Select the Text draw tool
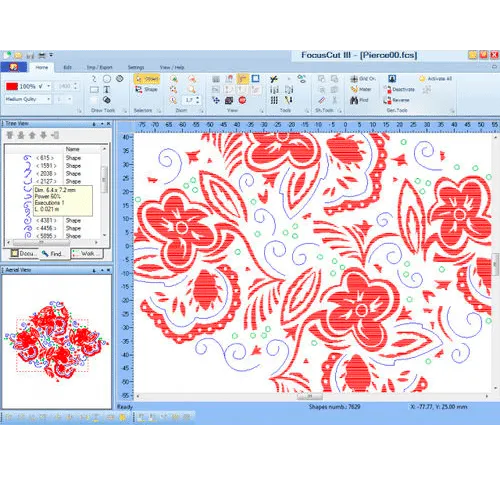Image resolution: width=500 pixels, height=500 pixels. click(107, 89)
